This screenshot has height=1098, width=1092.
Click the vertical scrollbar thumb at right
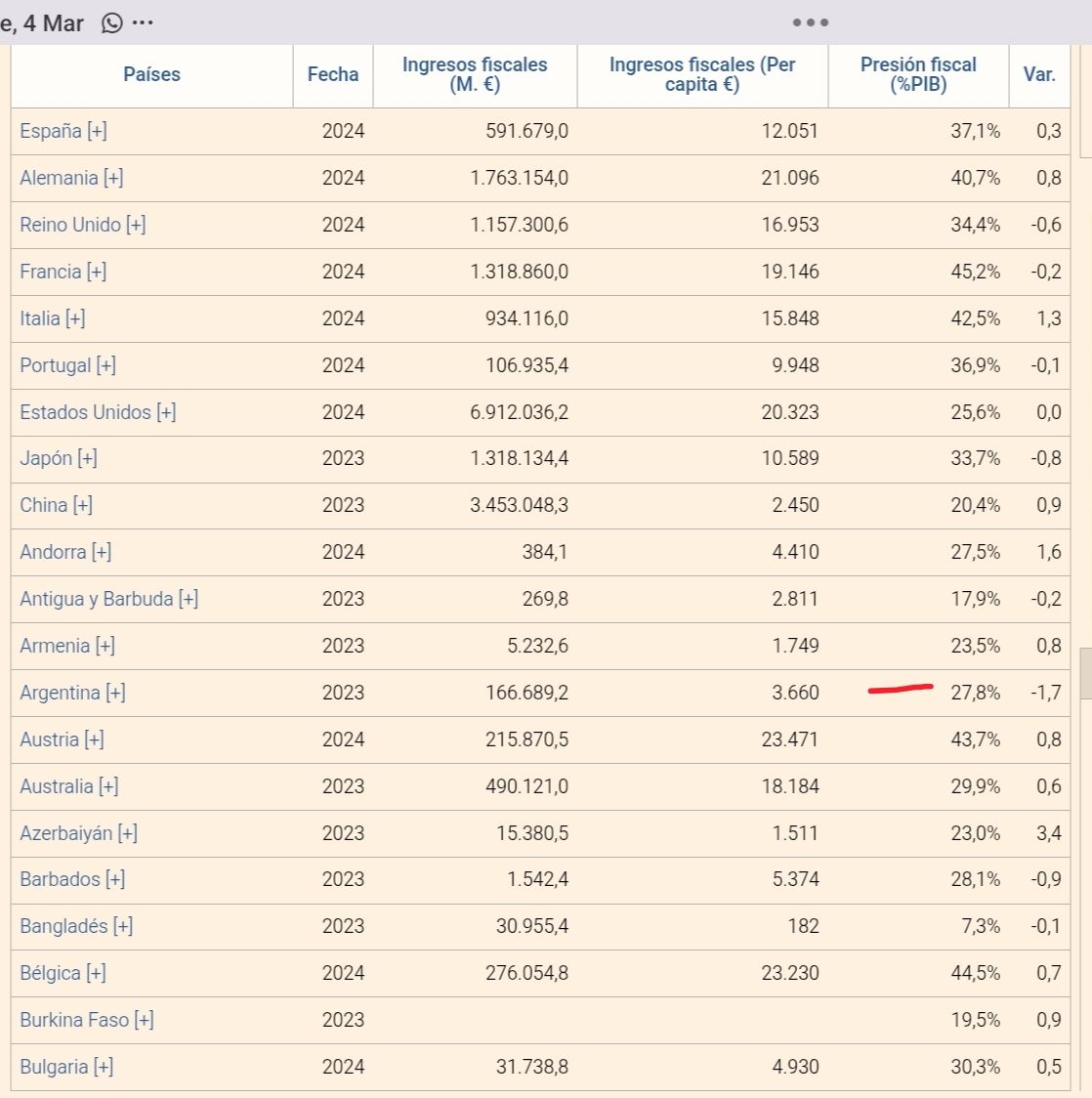click(1086, 674)
